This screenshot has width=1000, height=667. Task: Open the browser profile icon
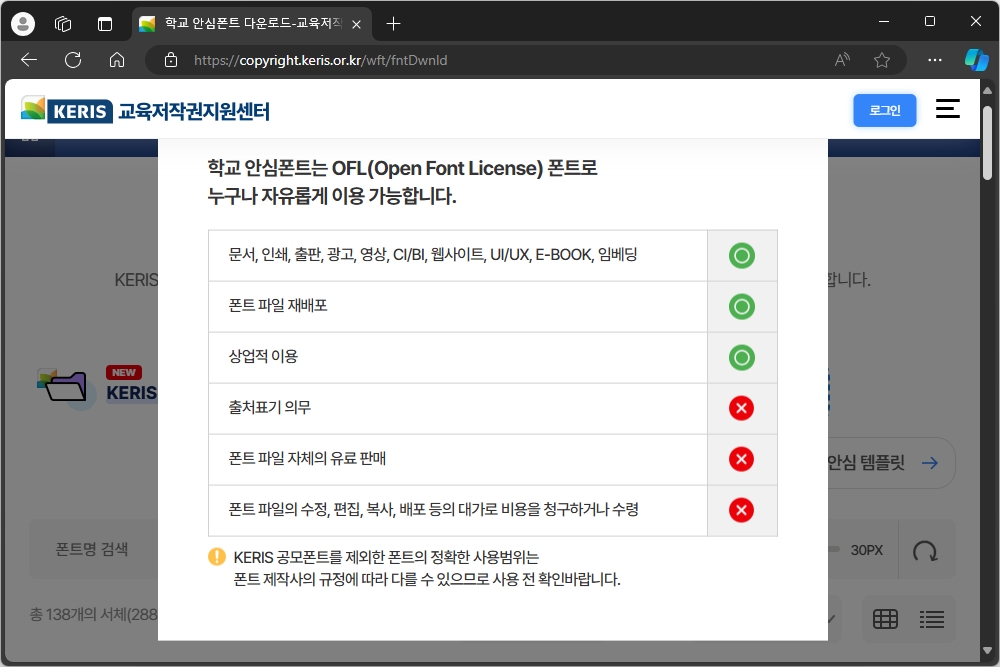[x=23, y=24]
